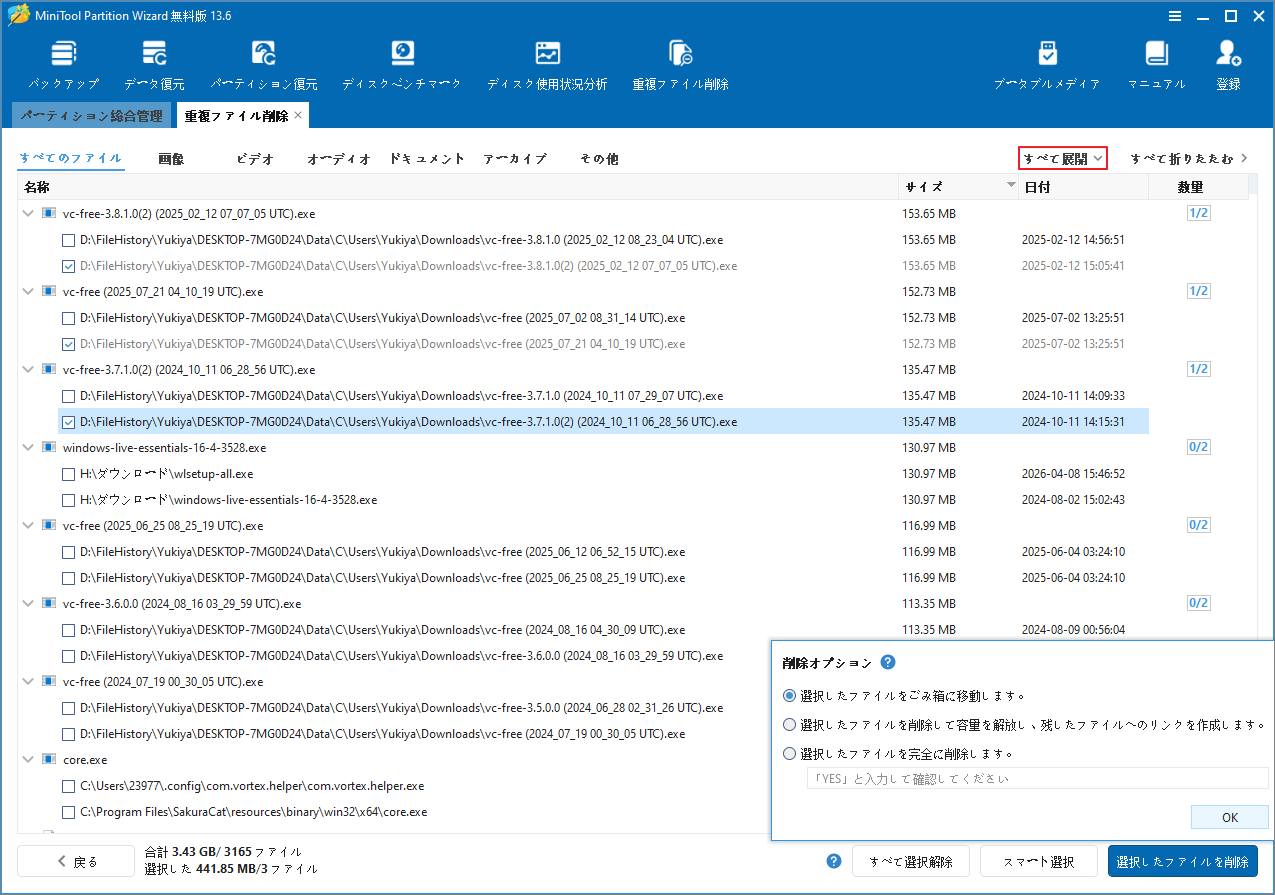Open the マニュアル manual
Screen dimensions: 1275x895
1156,66
